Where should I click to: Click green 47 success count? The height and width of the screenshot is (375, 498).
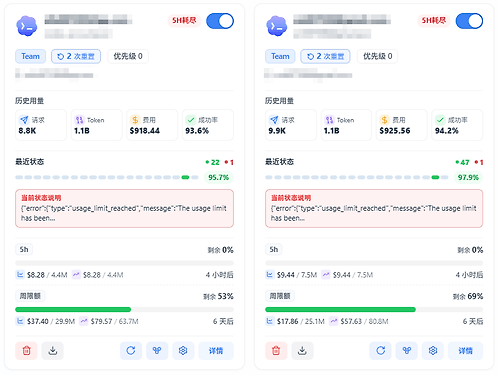pos(462,162)
